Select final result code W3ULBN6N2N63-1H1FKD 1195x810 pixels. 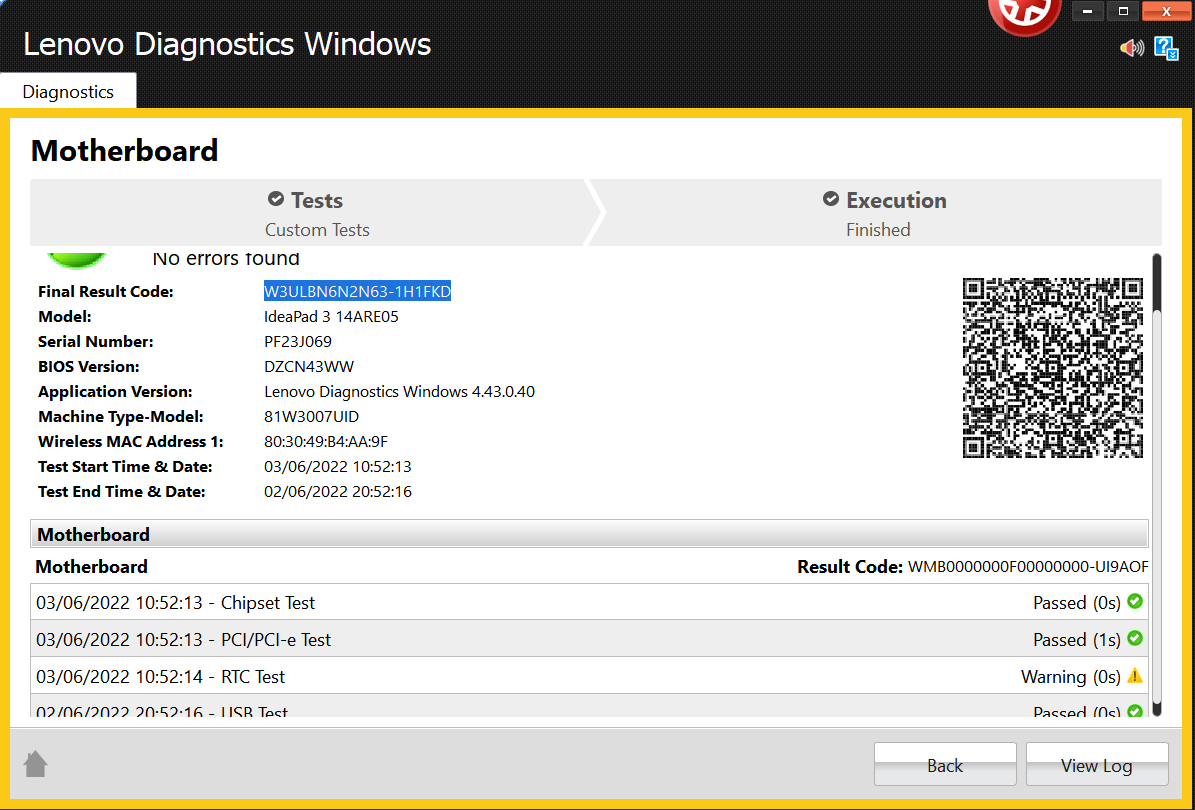click(357, 291)
